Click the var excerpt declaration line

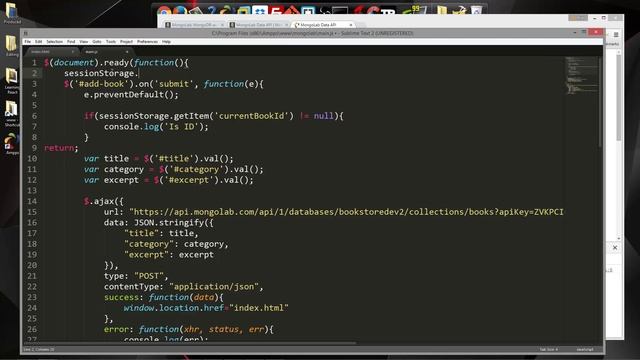pos(169,180)
